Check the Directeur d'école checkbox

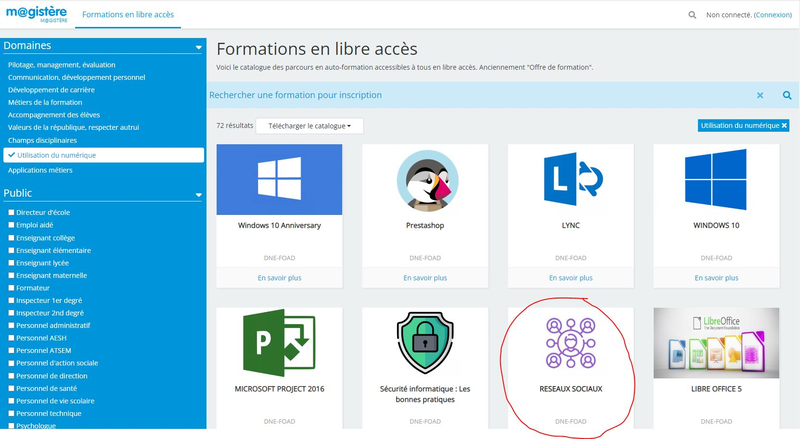click(x=11, y=212)
